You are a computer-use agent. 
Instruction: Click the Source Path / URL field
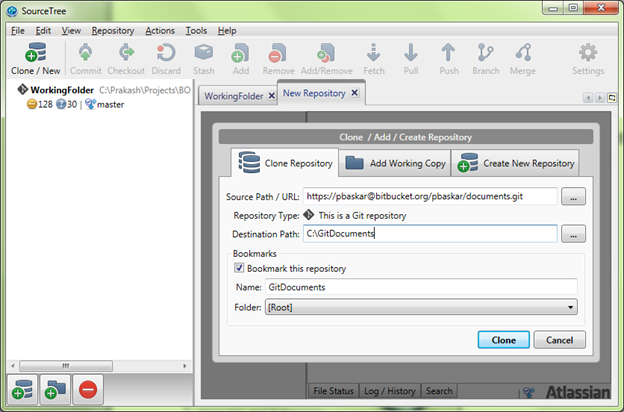430,196
